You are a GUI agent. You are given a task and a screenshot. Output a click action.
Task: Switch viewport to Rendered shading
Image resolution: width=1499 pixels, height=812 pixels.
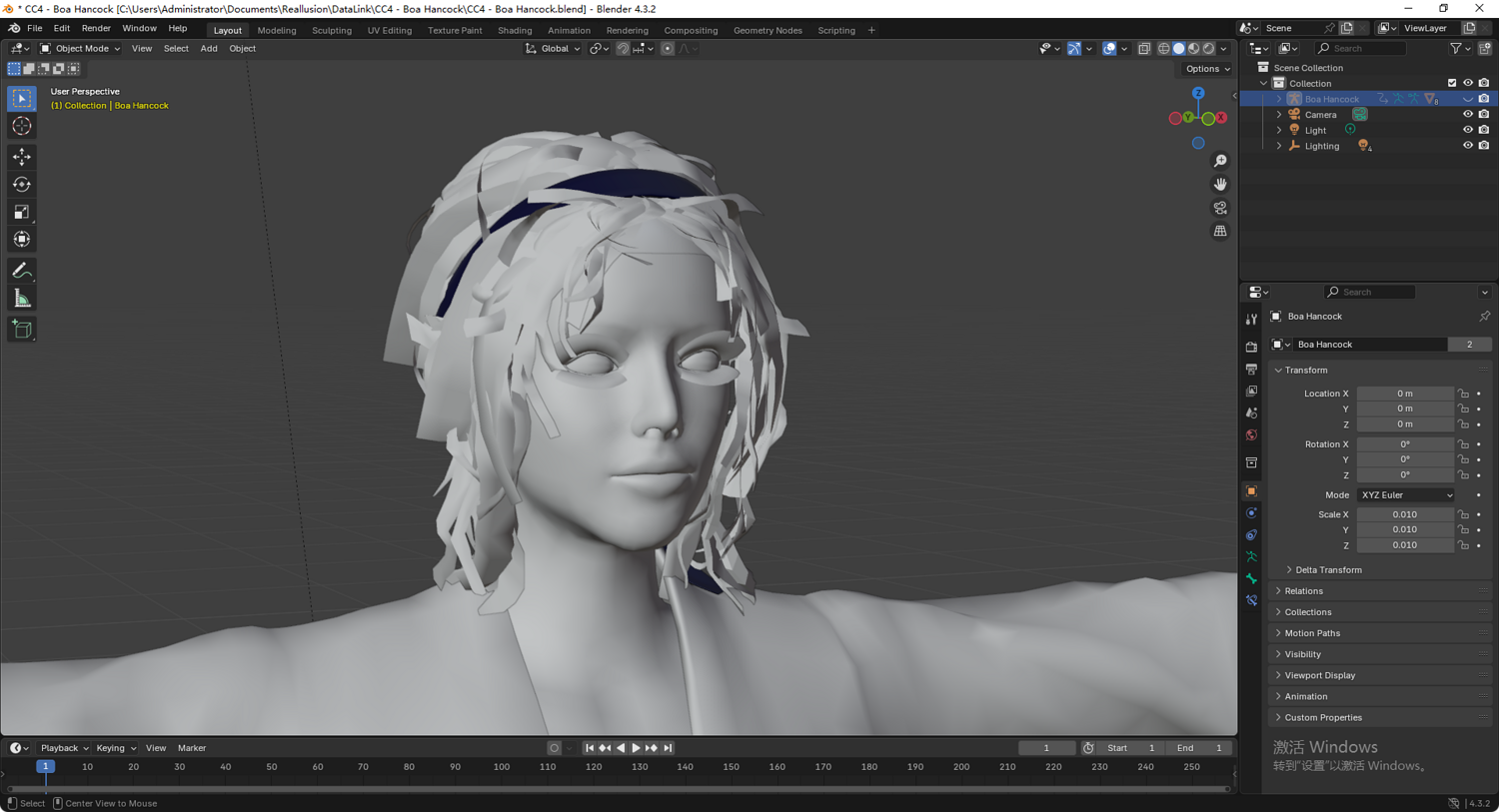pyautogui.click(x=1209, y=48)
